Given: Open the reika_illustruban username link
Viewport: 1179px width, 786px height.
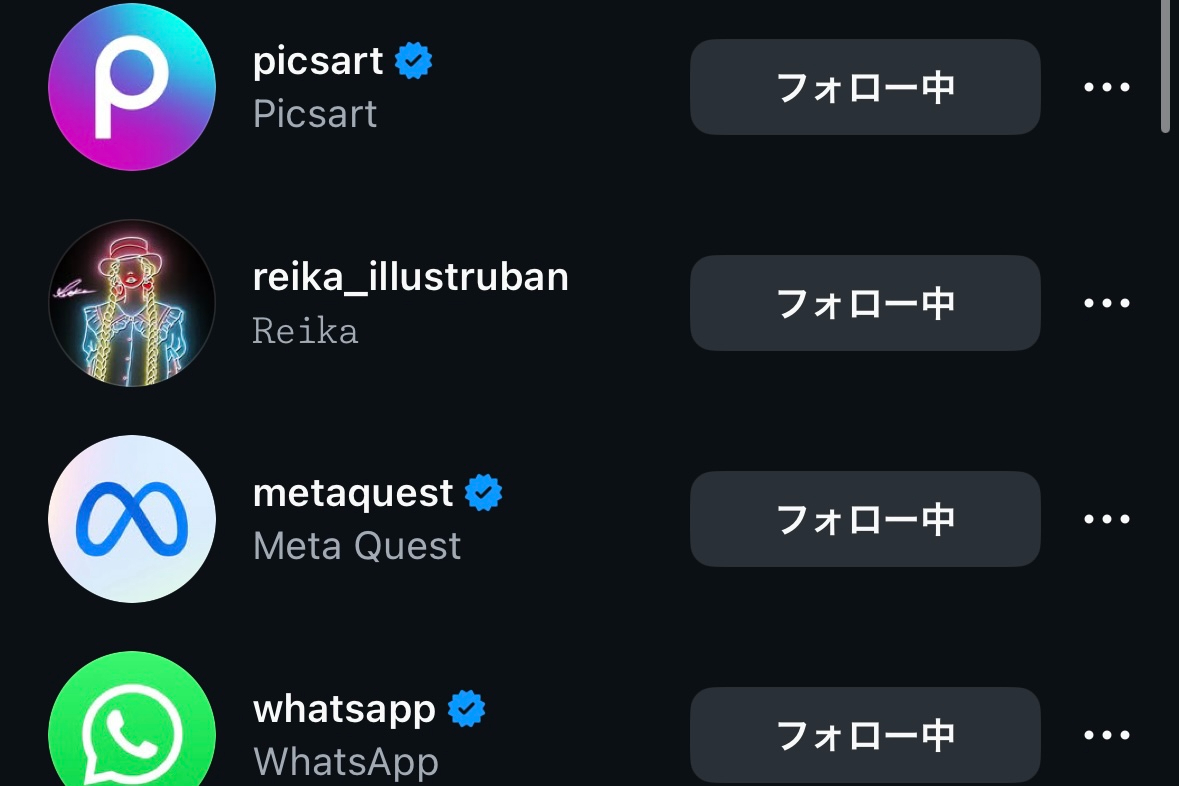Looking at the screenshot, I should tap(410, 277).
